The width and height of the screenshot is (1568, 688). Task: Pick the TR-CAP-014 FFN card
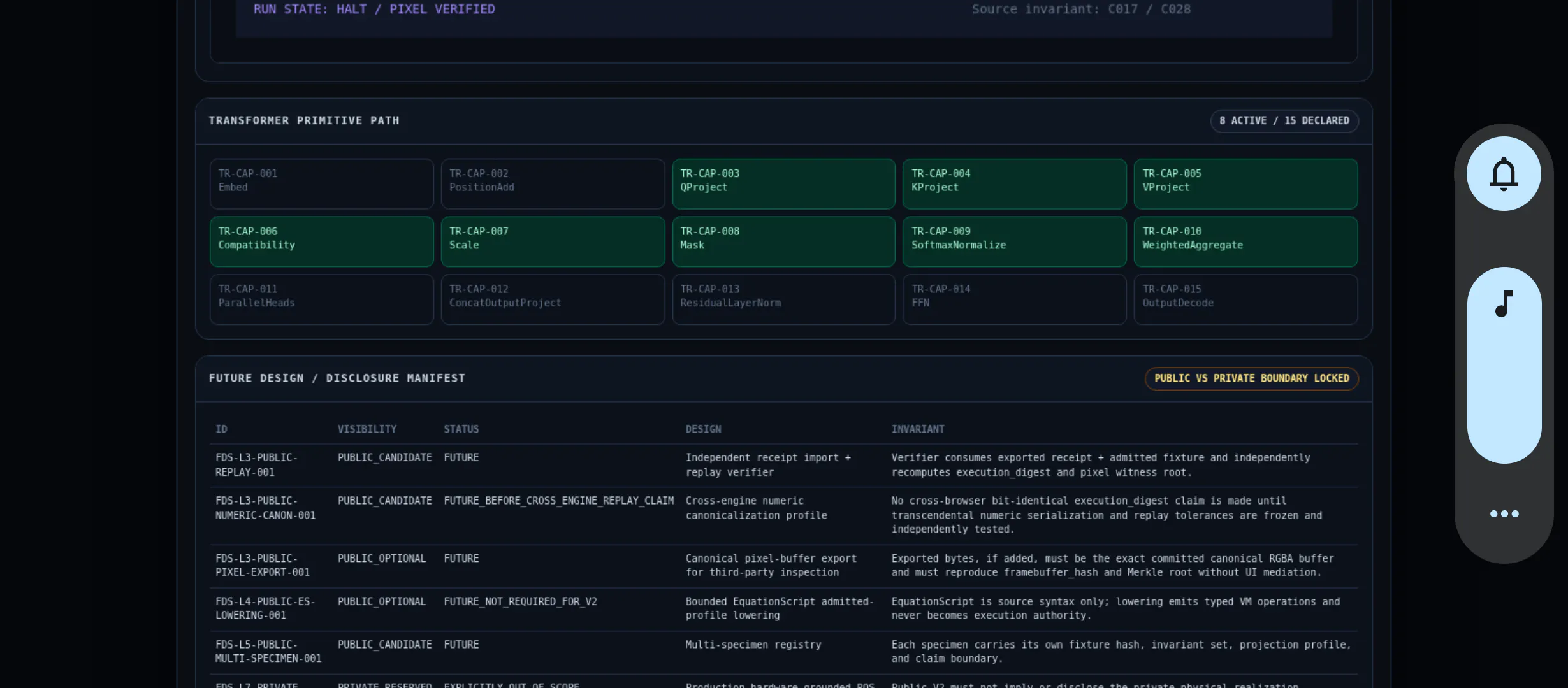click(x=1014, y=299)
